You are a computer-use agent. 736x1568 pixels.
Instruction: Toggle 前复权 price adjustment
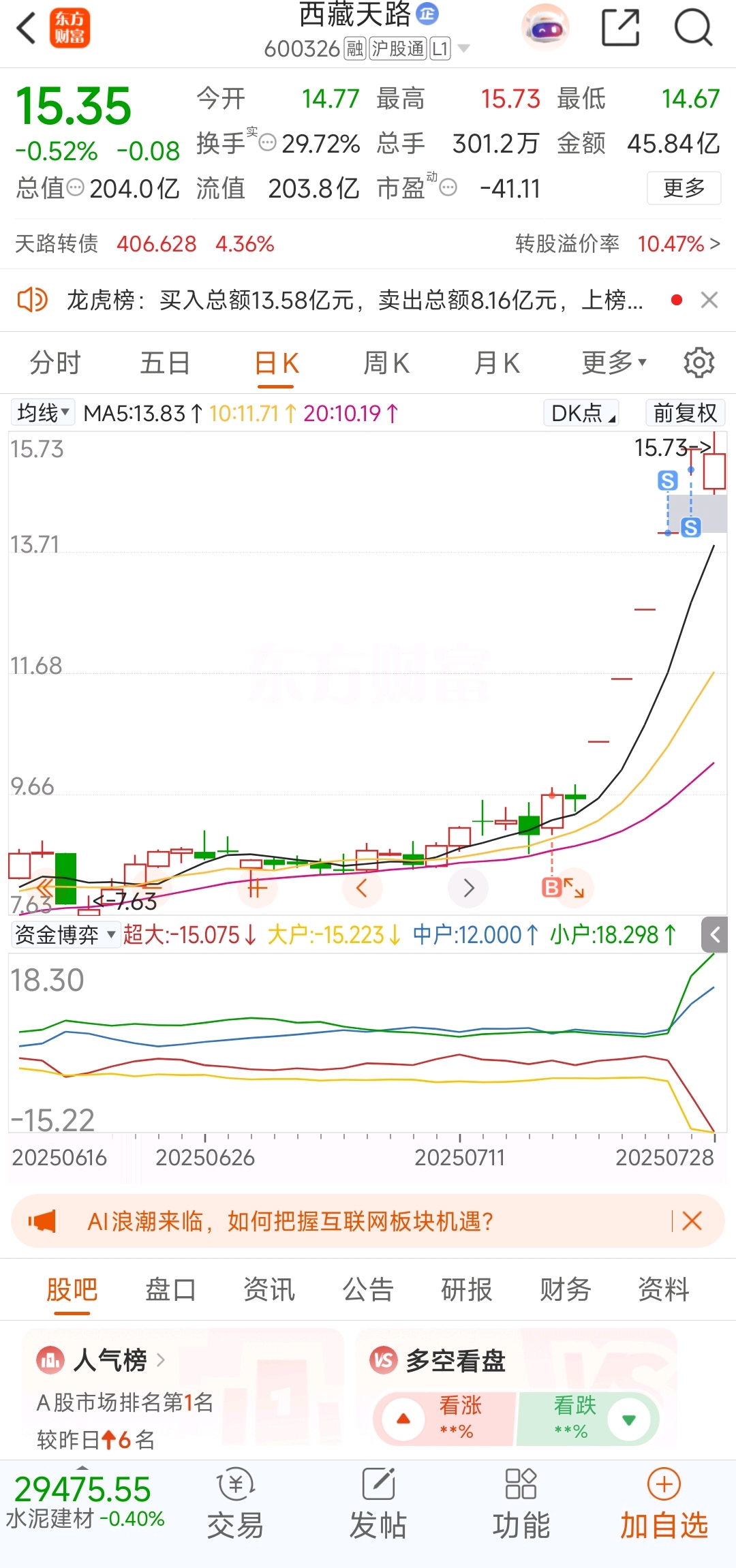[685, 413]
